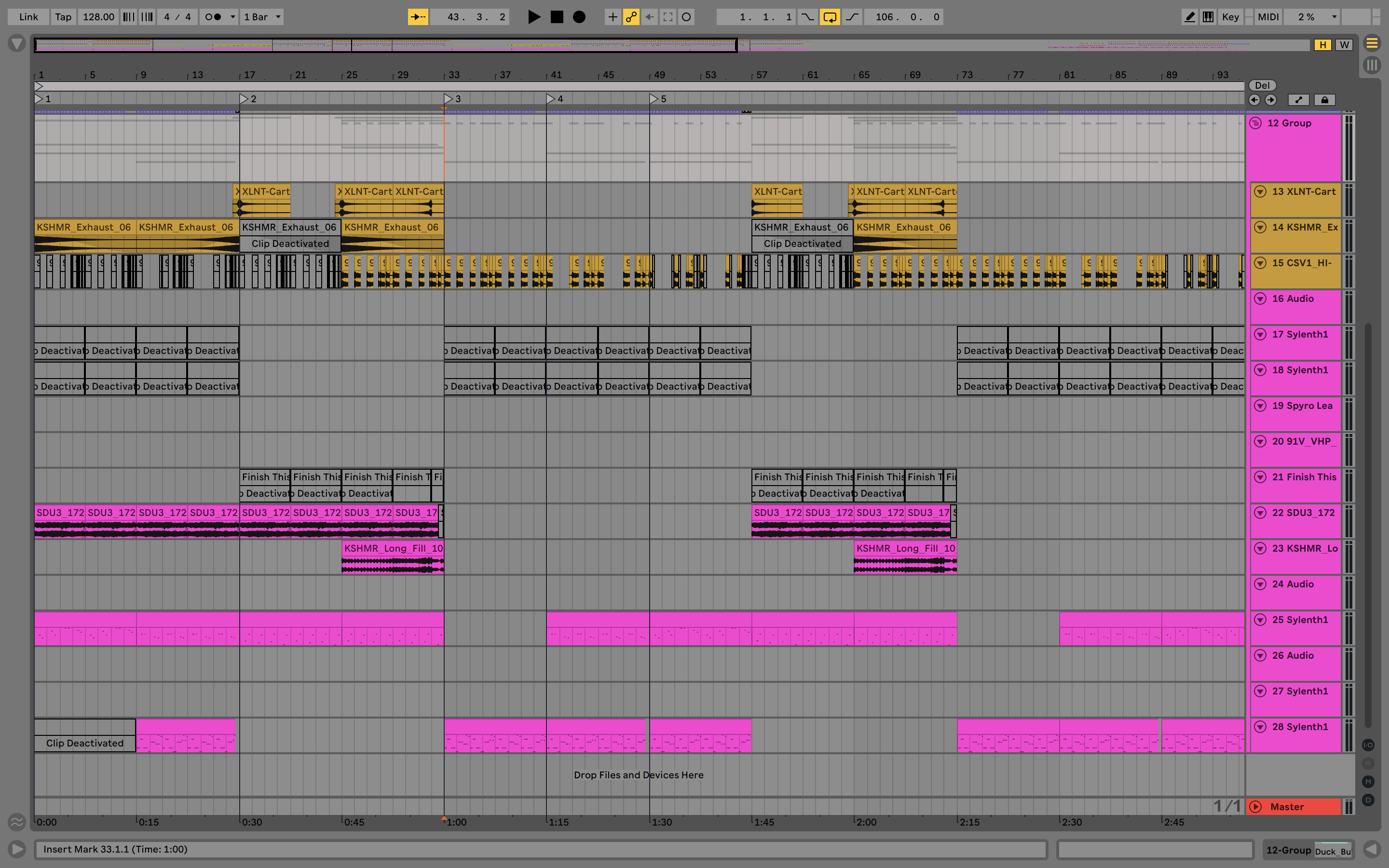Nudge tempo down button

(129, 17)
